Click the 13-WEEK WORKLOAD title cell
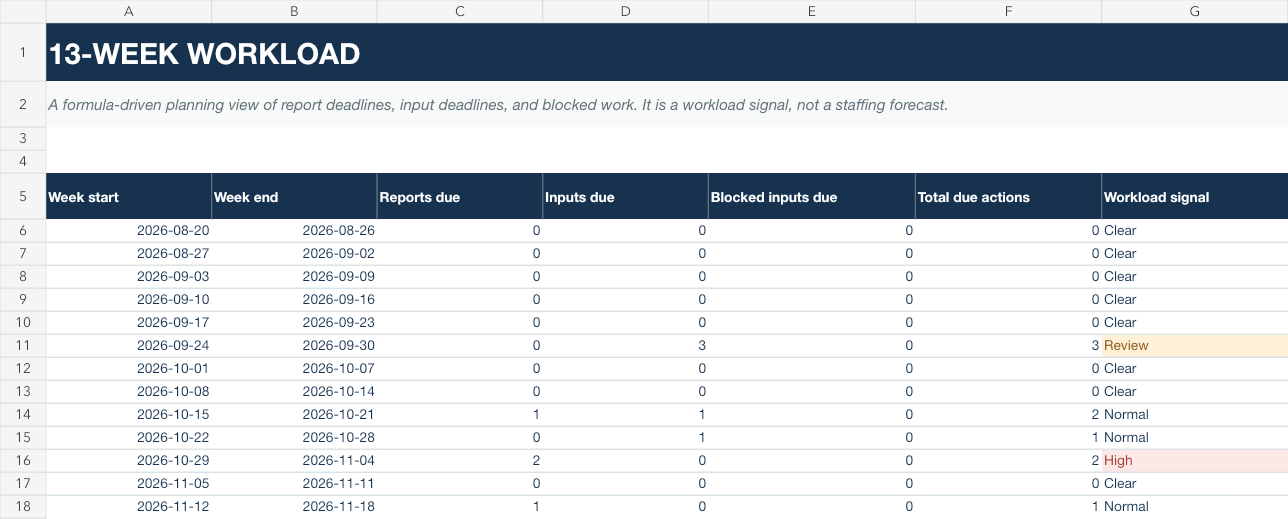Screen dimensions: 1288x519 pos(667,53)
